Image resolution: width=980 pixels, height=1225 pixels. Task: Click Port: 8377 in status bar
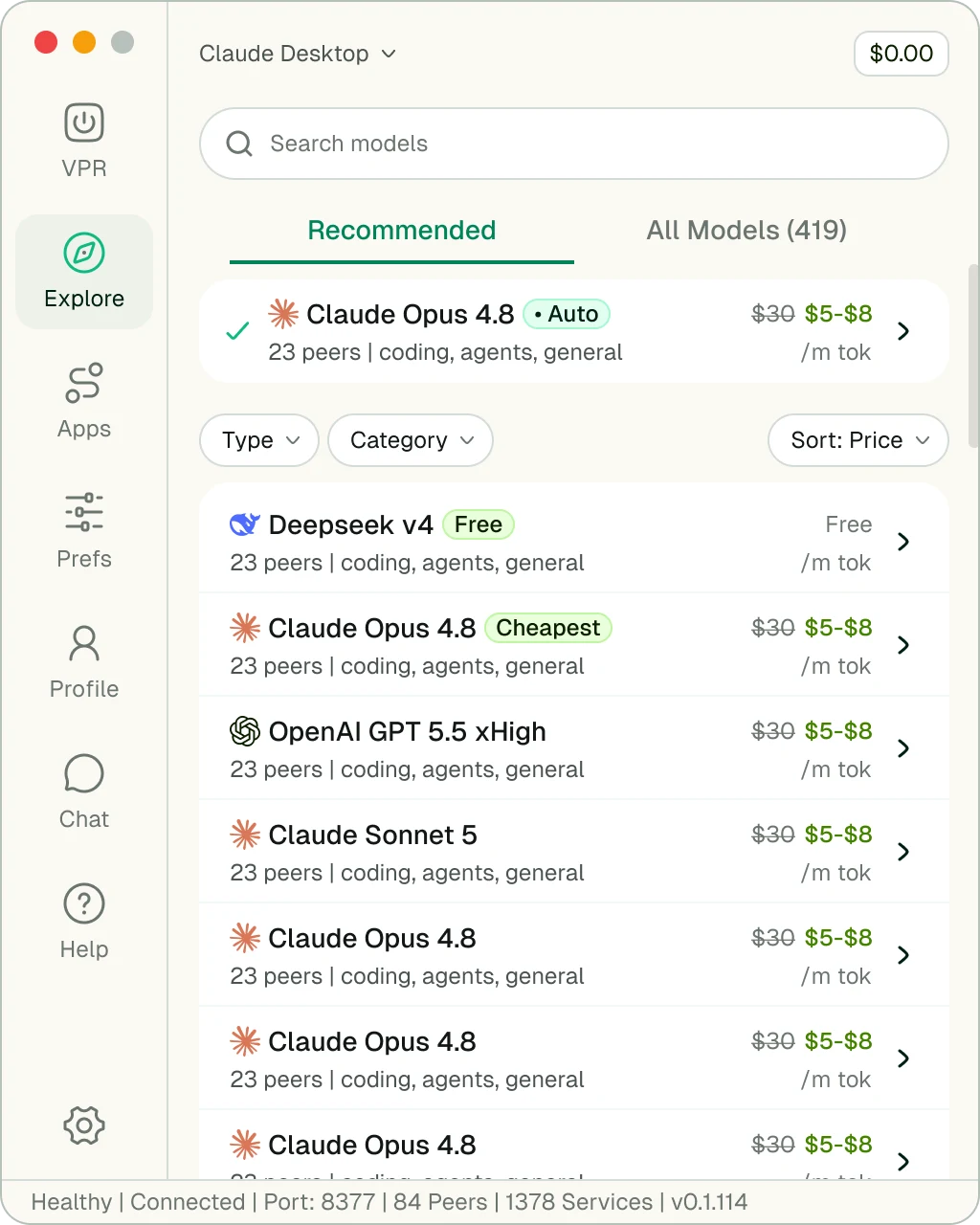(x=320, y=1202)
